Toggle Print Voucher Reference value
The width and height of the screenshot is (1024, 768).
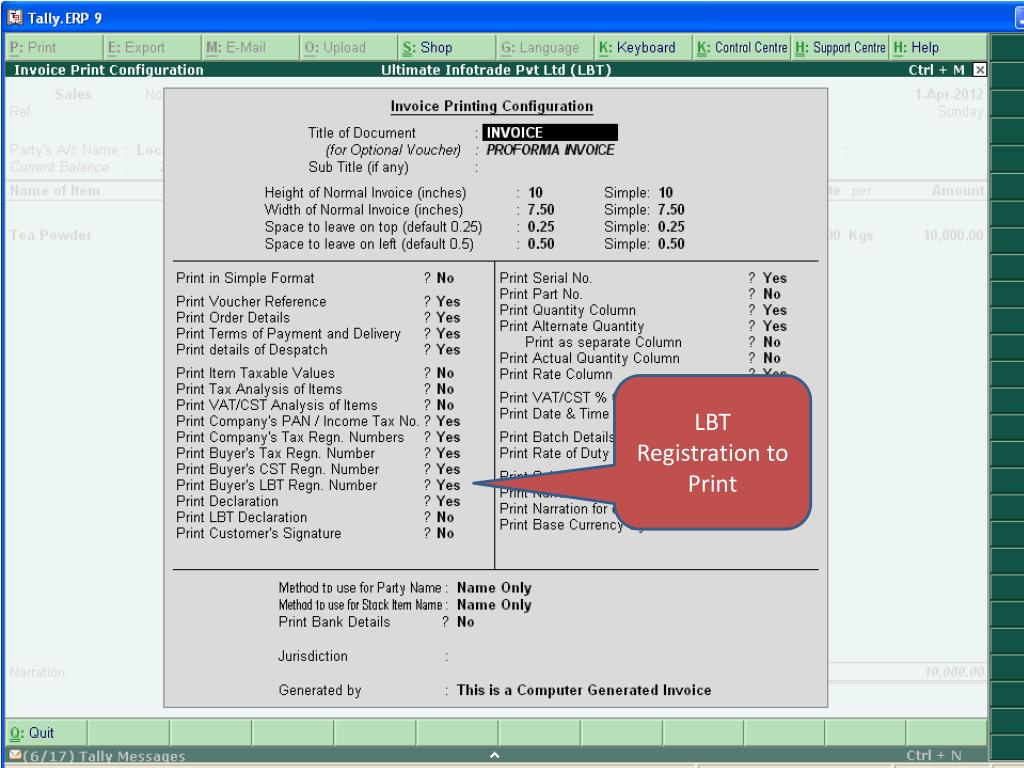pos(448,302)
